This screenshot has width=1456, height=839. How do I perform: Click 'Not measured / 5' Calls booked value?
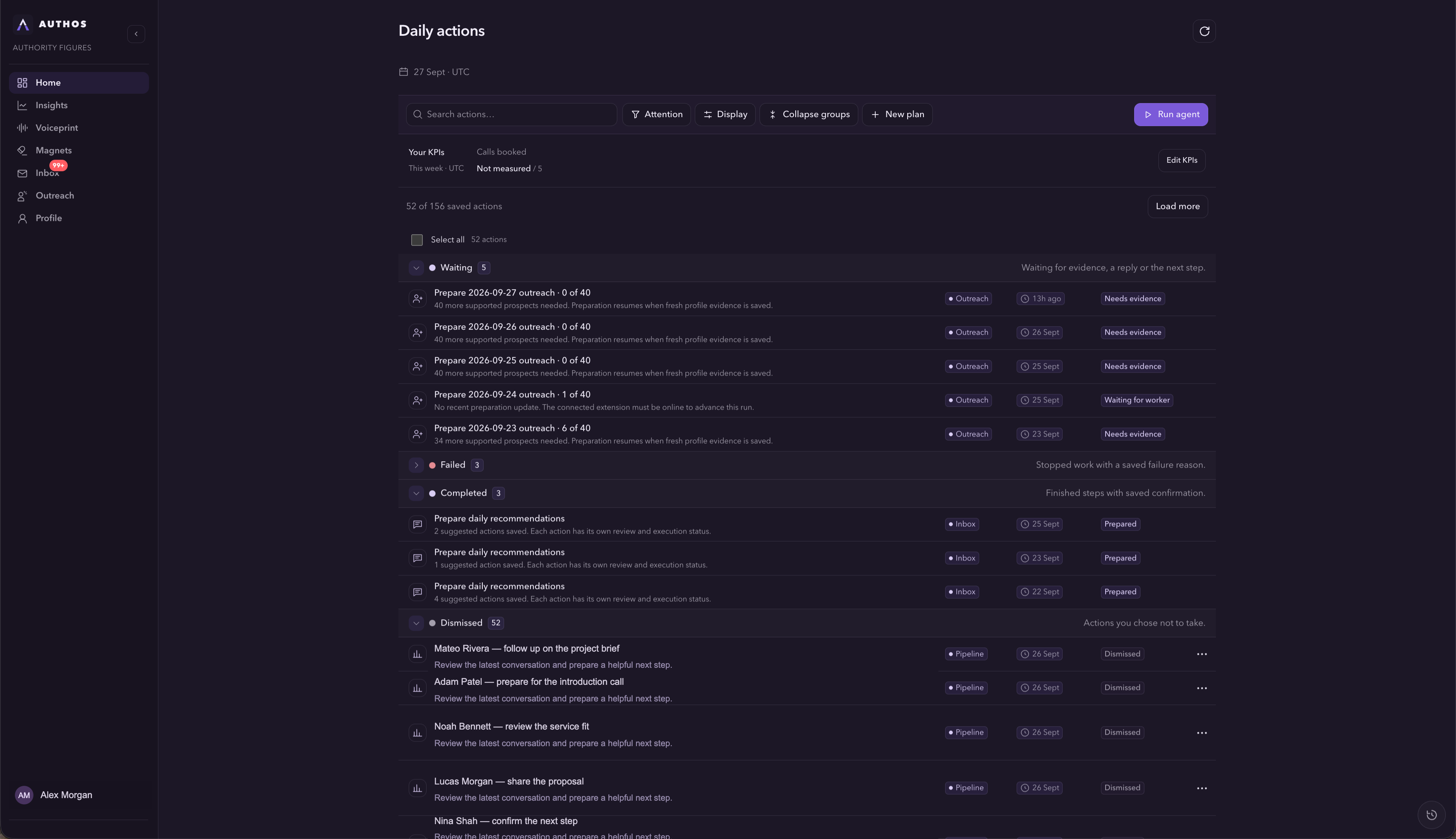point(509,169)
